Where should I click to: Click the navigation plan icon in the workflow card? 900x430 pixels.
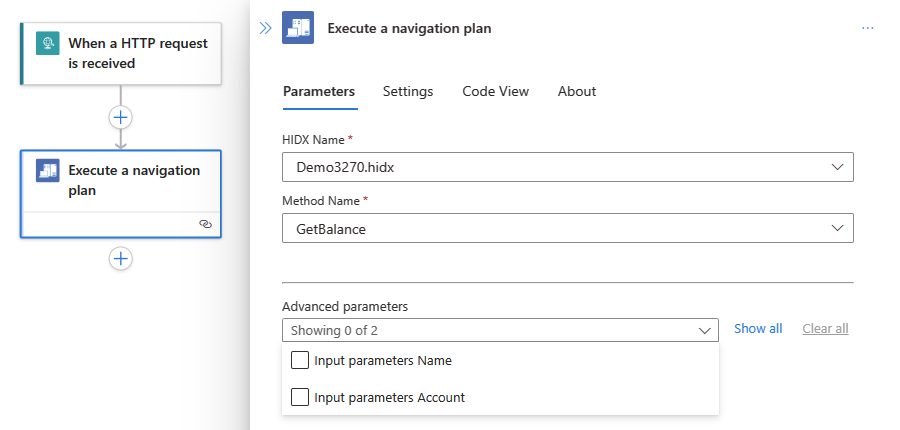[48, 171]
